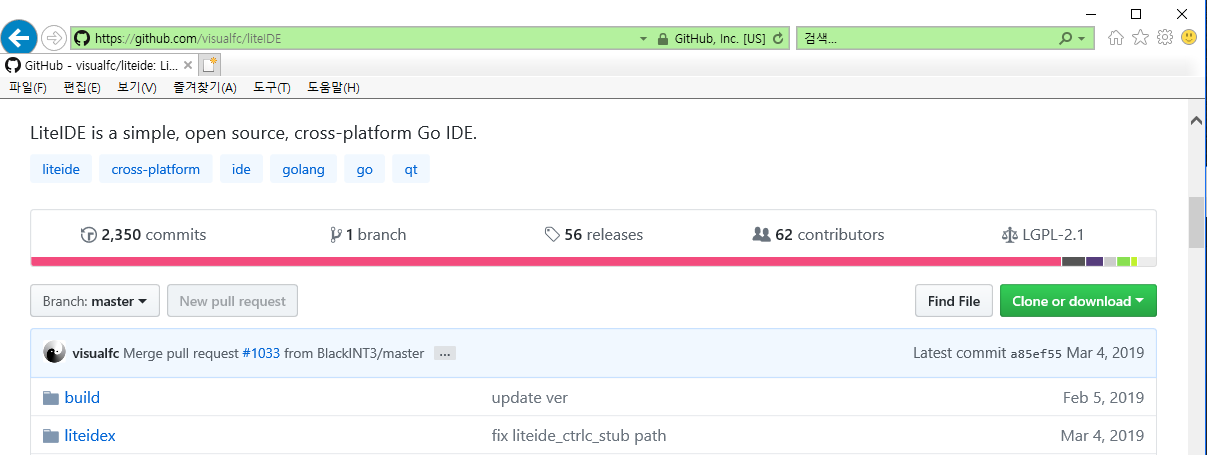Click the golang topic tag
The height and width of the screenshot is (455, 1207).
[303, 169]
